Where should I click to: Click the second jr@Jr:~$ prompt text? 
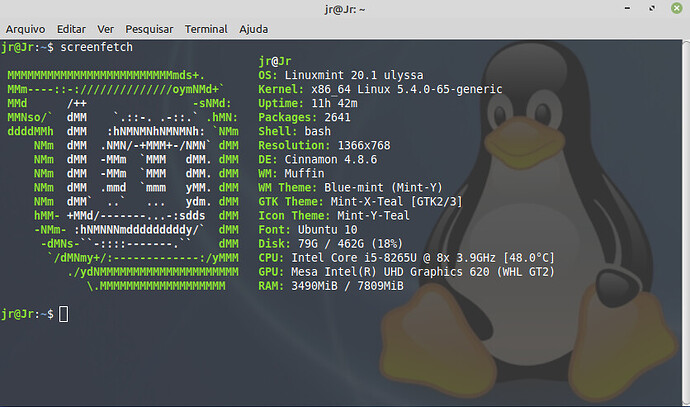[27, 314]
